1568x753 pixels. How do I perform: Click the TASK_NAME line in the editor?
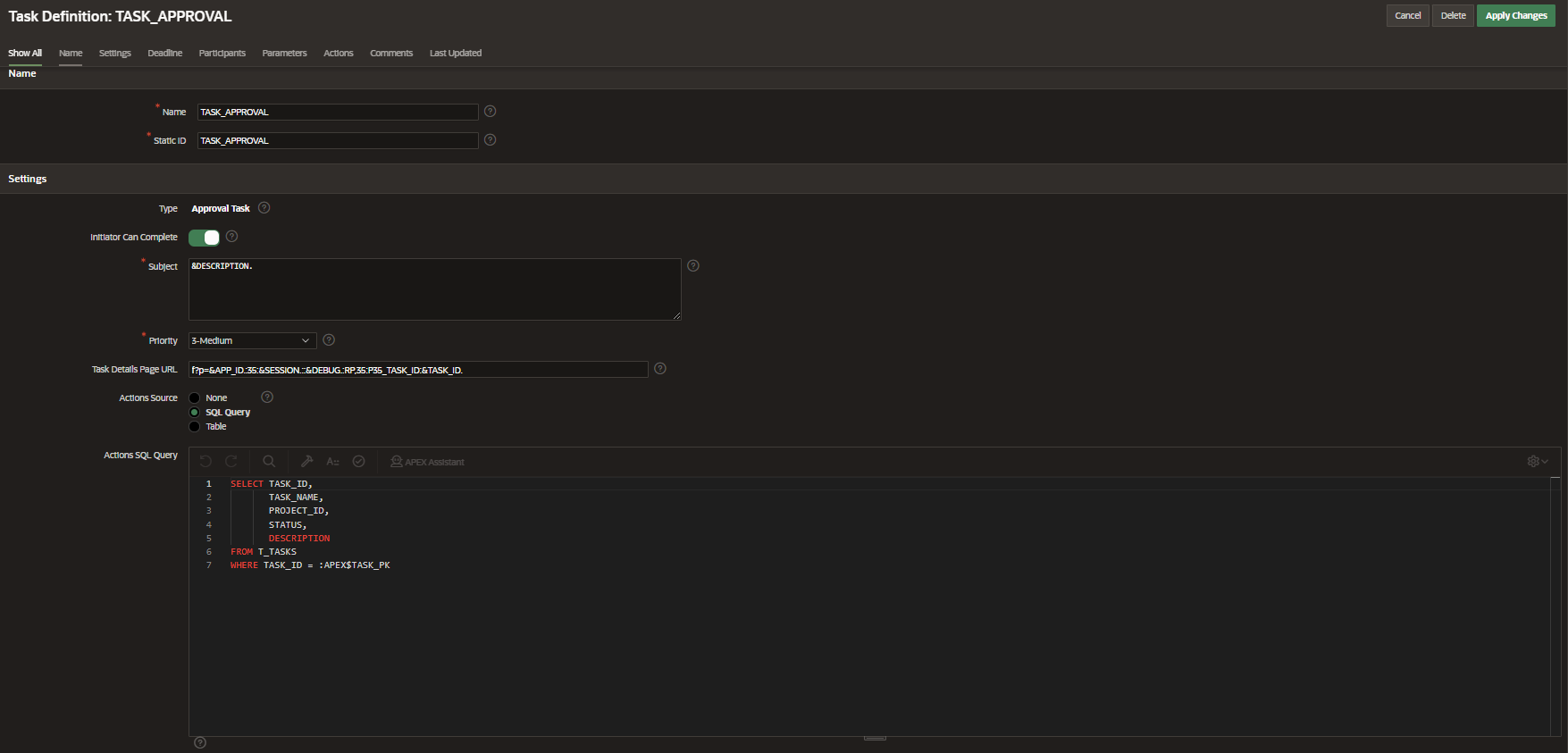(296, 498)
